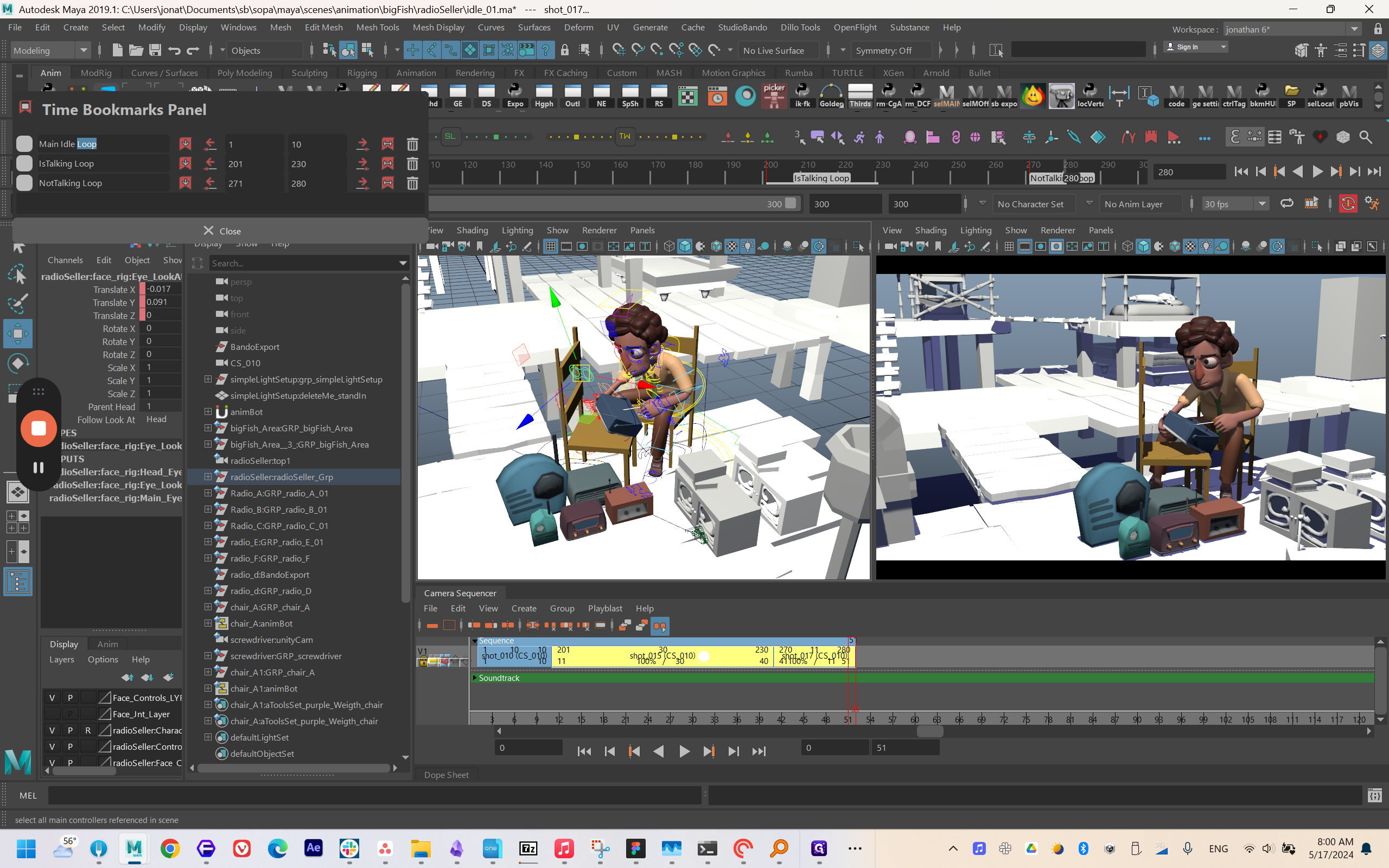Click the Dope Sheet DS shelf icon
Screen dimensions: 1389x868
pos(486,96)
